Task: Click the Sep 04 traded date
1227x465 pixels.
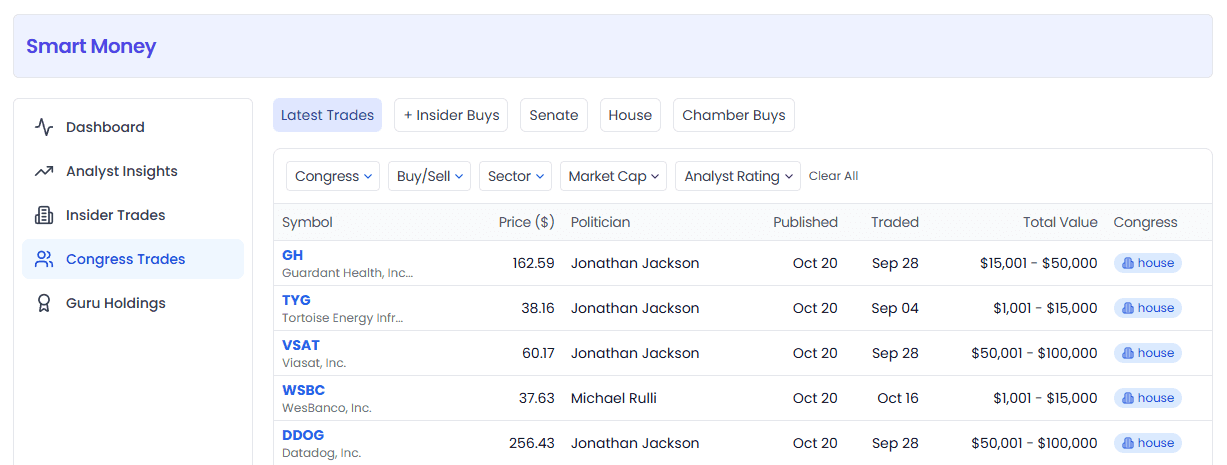Action: coord(894,308)
